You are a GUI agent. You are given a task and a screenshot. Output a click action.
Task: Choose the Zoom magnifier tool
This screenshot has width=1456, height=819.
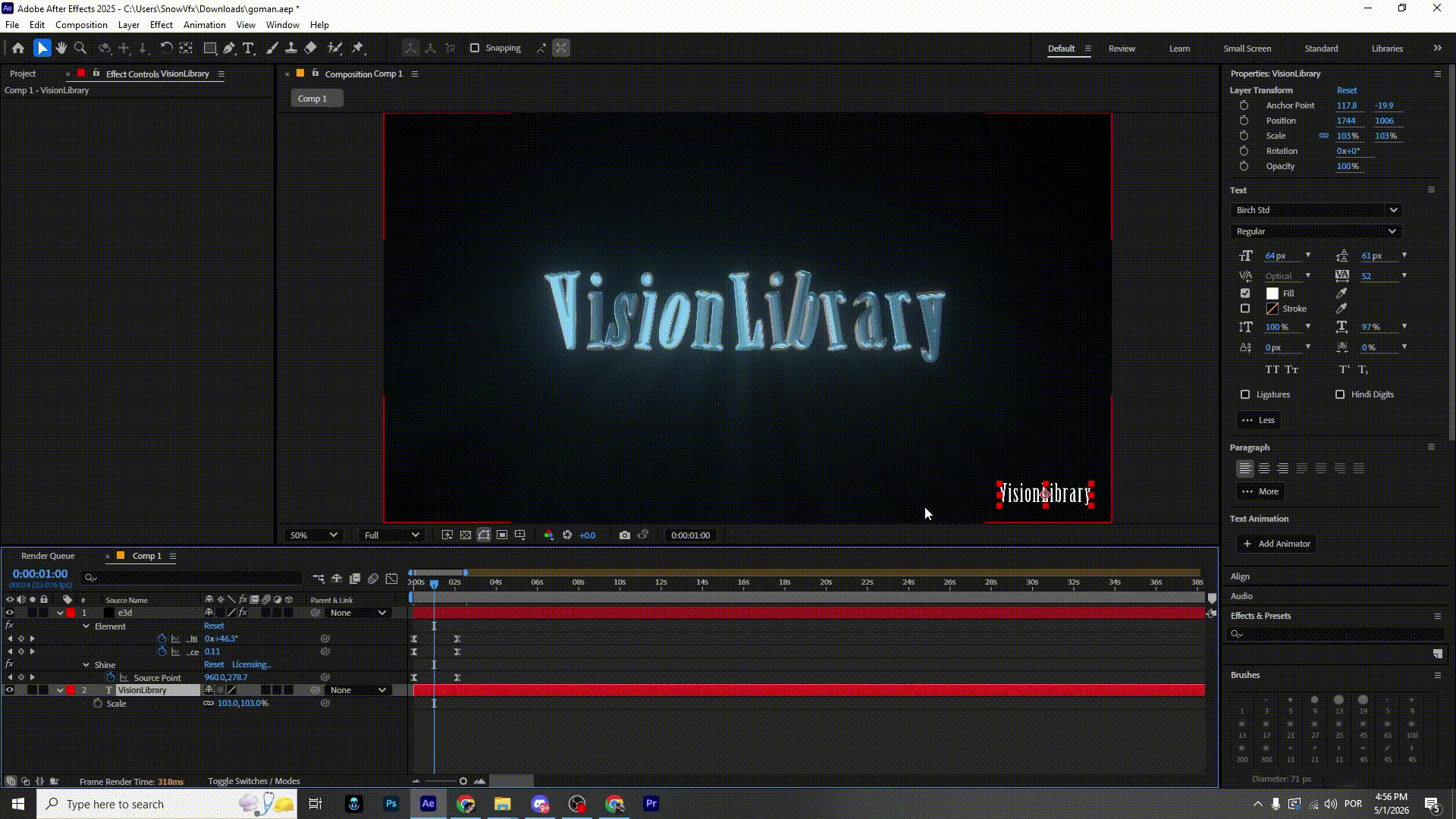pos(80,48)
